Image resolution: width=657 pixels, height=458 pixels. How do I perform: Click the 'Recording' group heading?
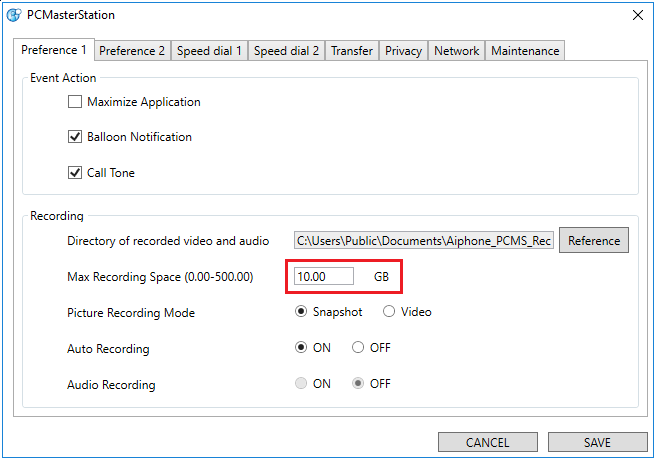click(x=57, y=216)
